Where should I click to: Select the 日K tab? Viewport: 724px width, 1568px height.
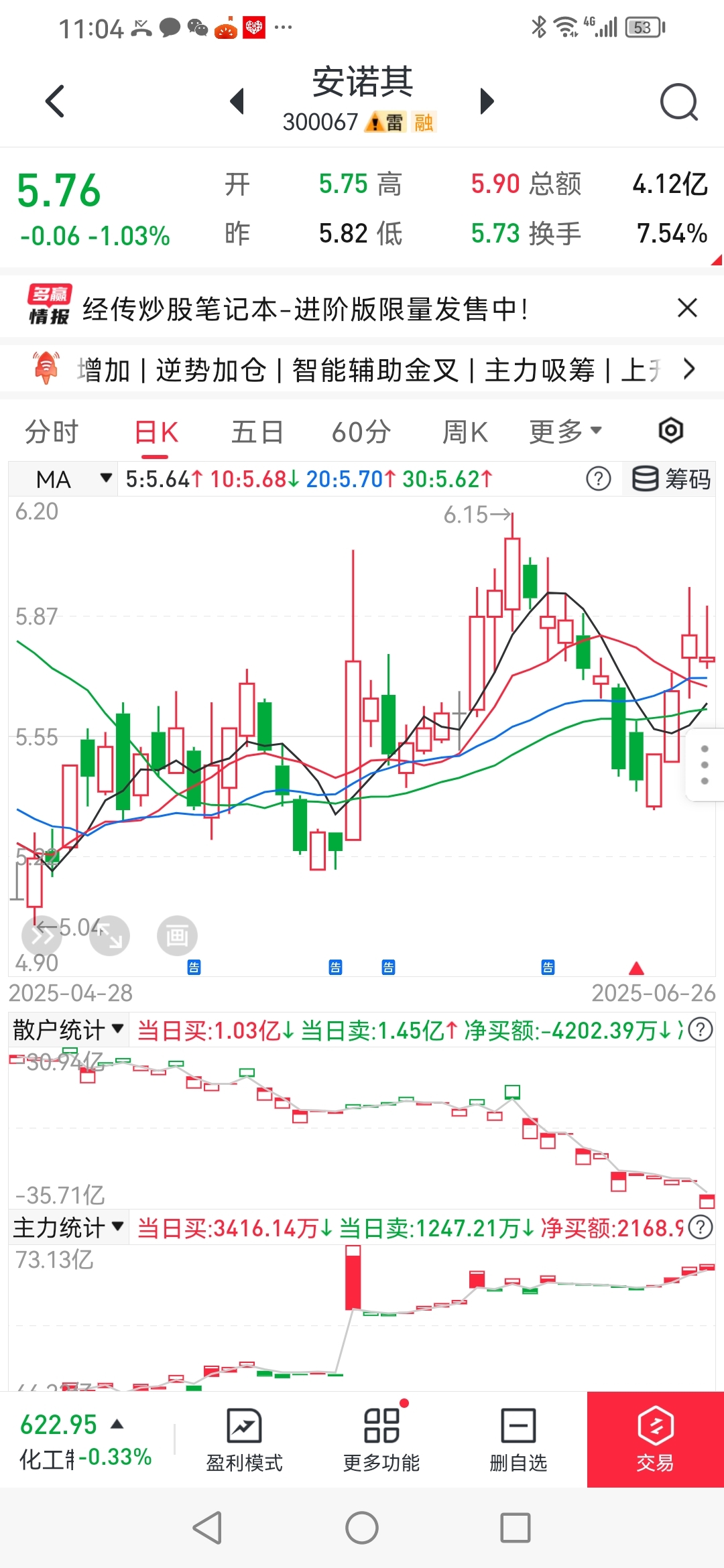156,432
